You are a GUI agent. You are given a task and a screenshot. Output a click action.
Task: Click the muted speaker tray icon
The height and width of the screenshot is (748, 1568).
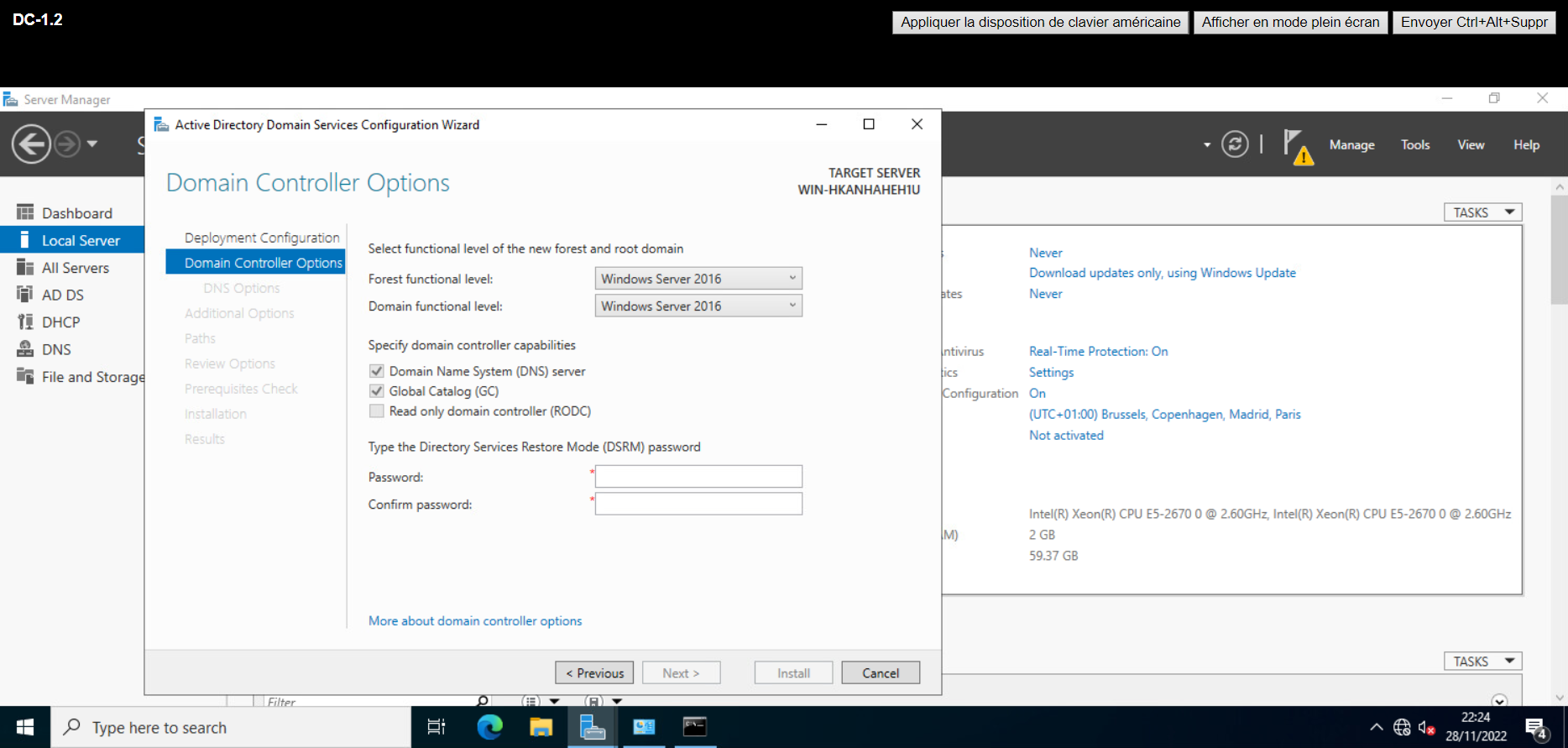pos(1426,728)
